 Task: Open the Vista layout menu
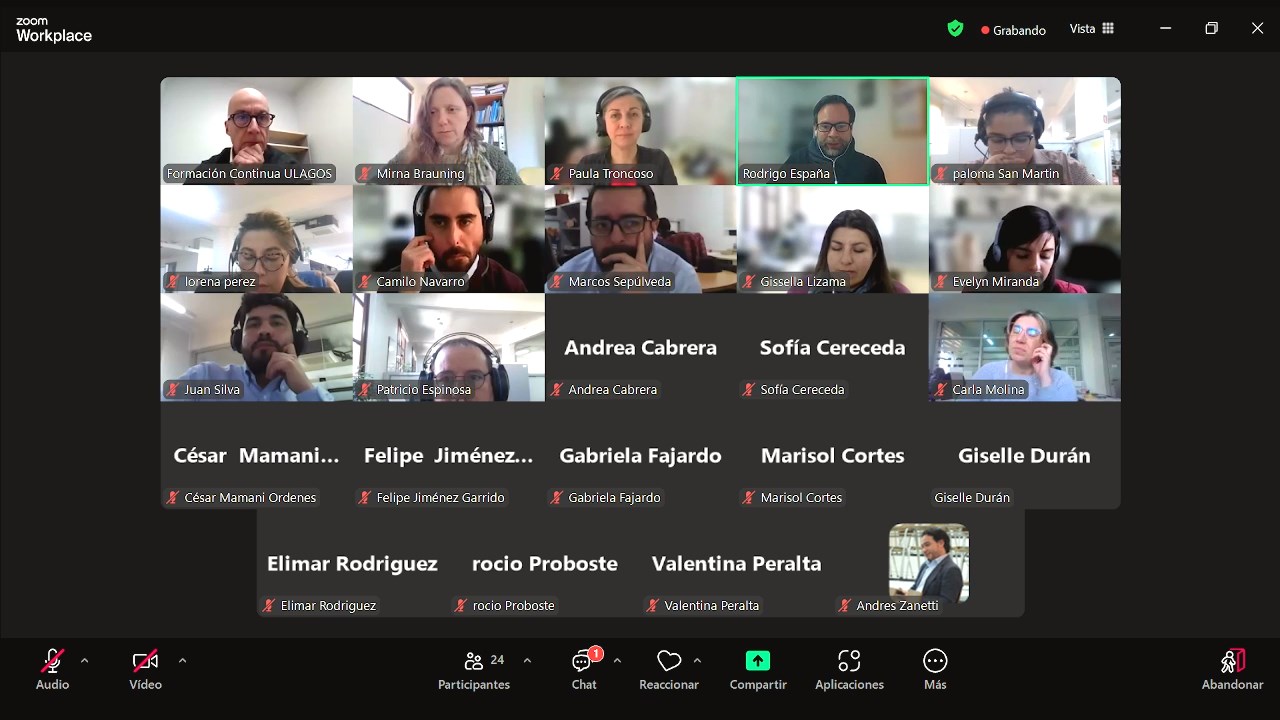coord(1091,29)
